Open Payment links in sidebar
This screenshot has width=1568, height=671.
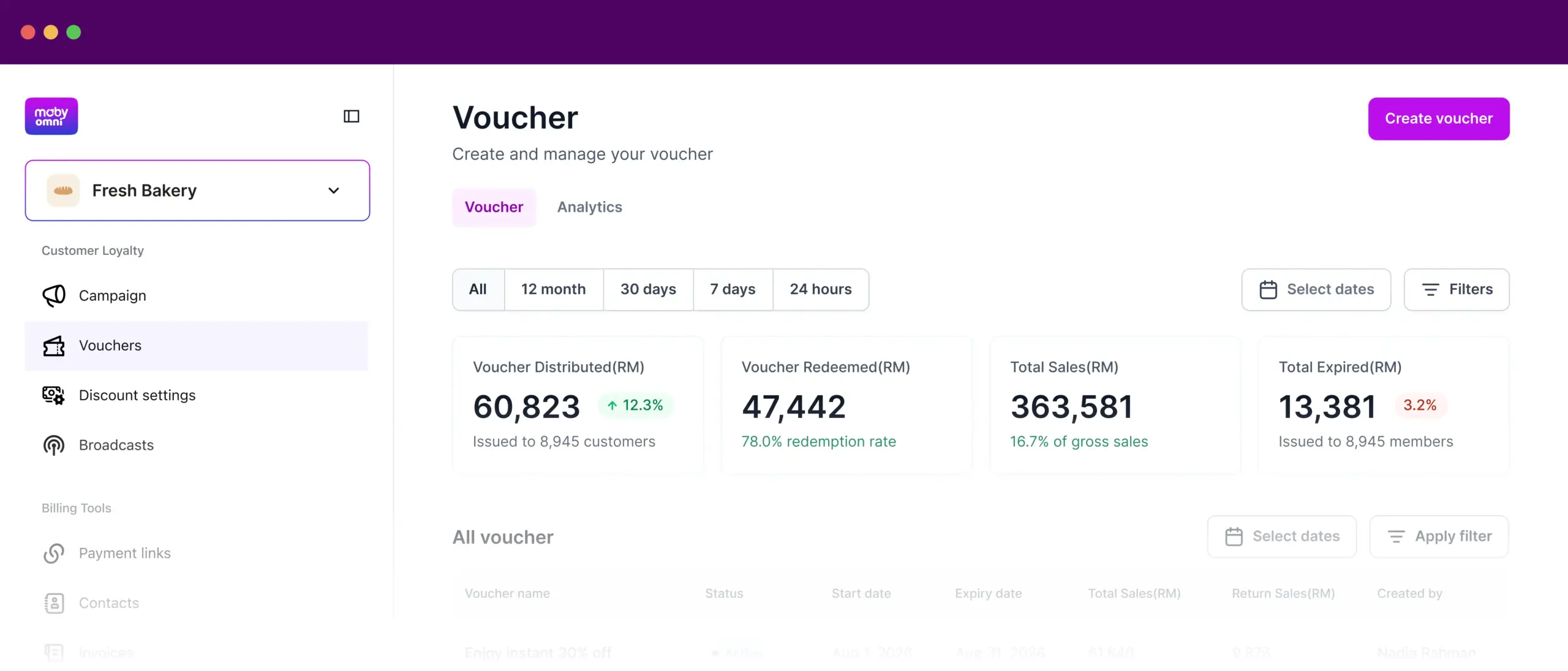[196, 553]
